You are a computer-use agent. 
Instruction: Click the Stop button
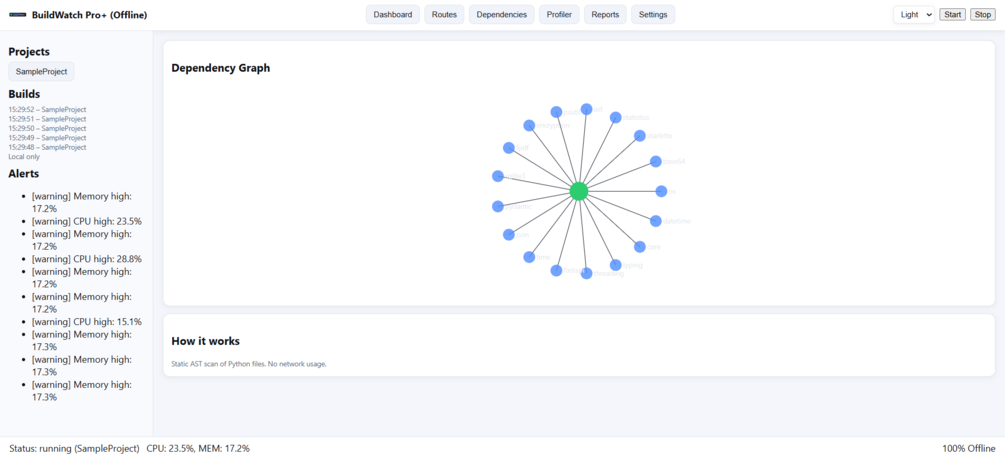point(981,15)
